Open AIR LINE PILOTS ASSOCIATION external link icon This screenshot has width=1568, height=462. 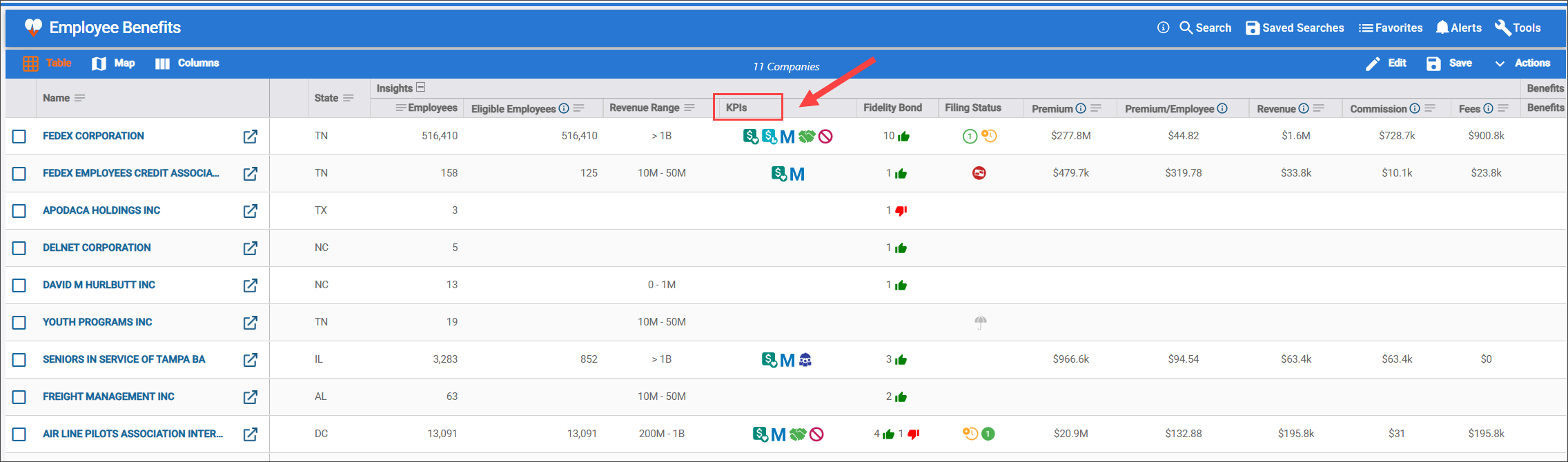(x=251, y=434)
